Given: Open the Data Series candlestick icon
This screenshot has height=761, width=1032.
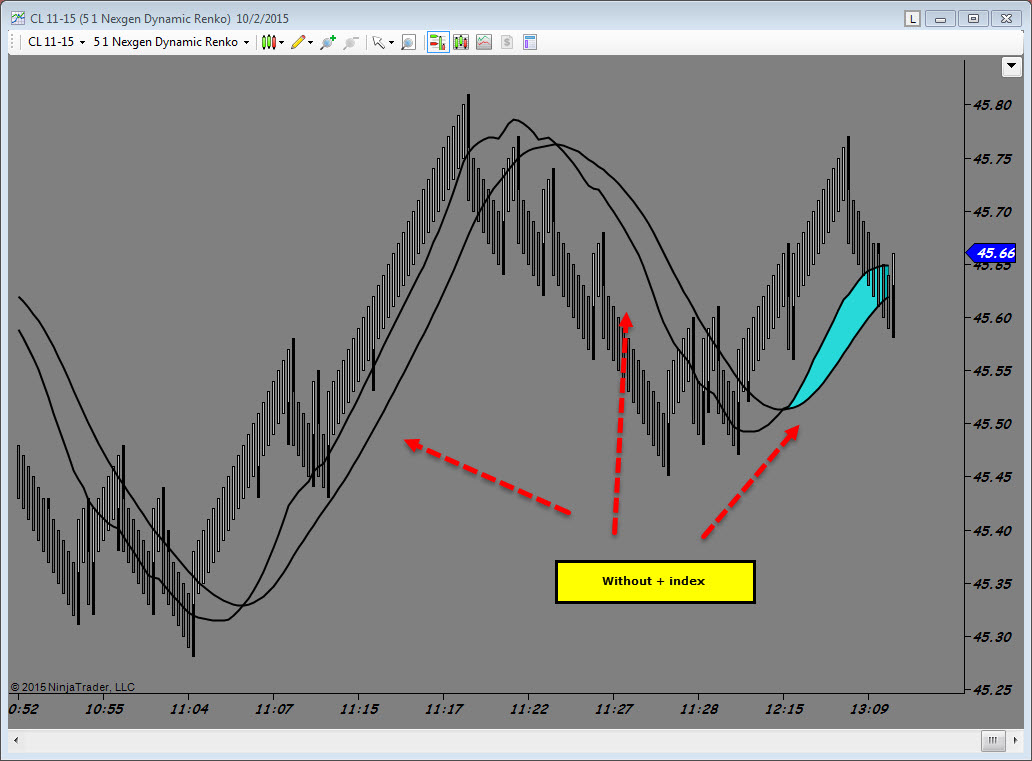Looking at the screenshot, I should pos(461,43).
